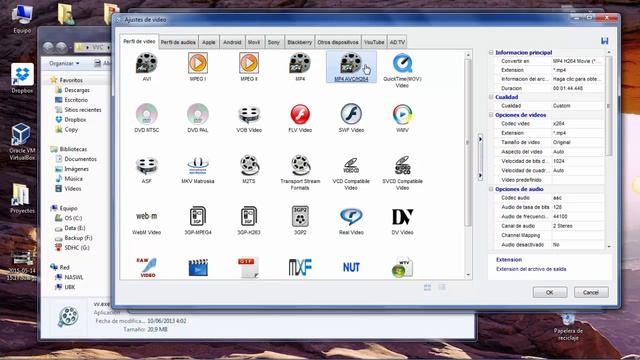Click the Cancel button
This screenshot has height=360, width=640.
[591, 292]
